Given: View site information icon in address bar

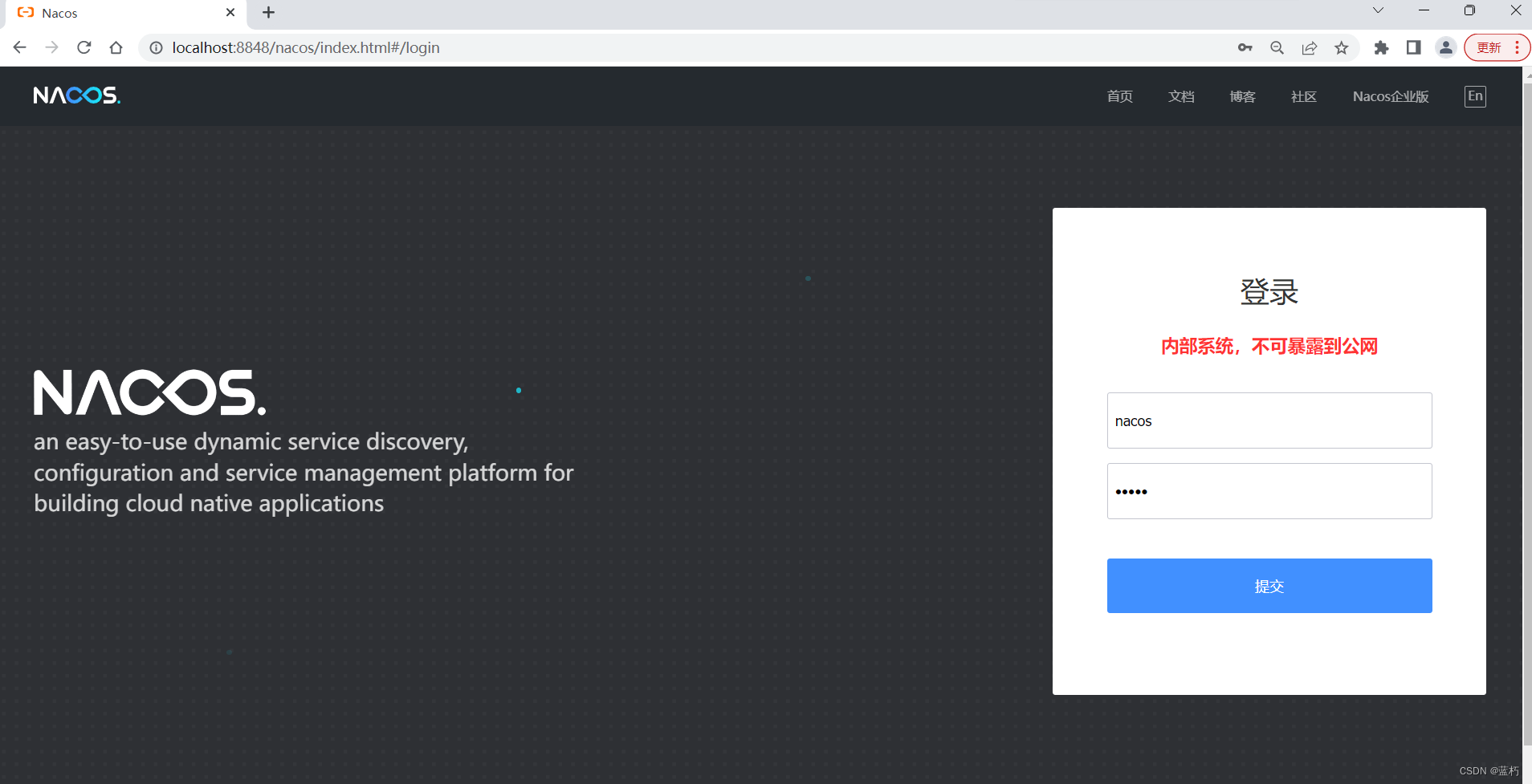Looking at the screenshot, I should tap(157, 47).
